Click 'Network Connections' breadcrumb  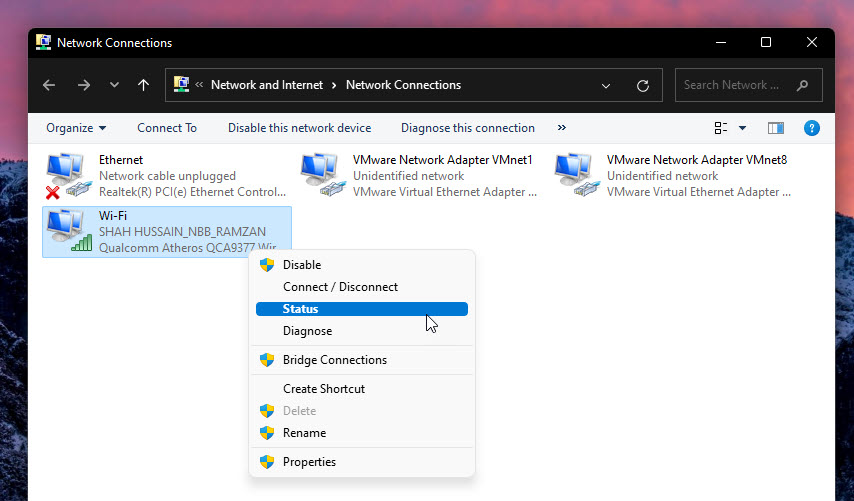(404, 85)
